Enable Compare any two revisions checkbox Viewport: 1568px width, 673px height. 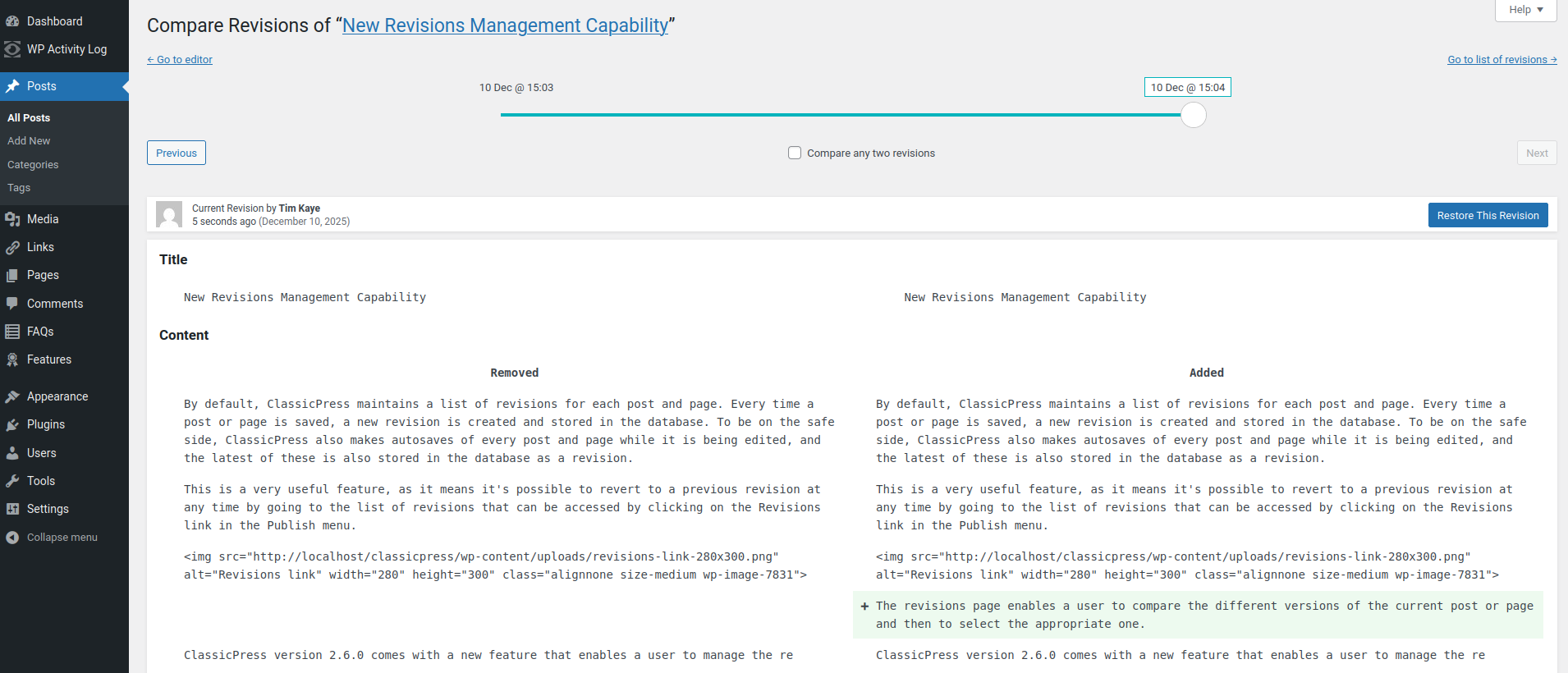[795, 153]
